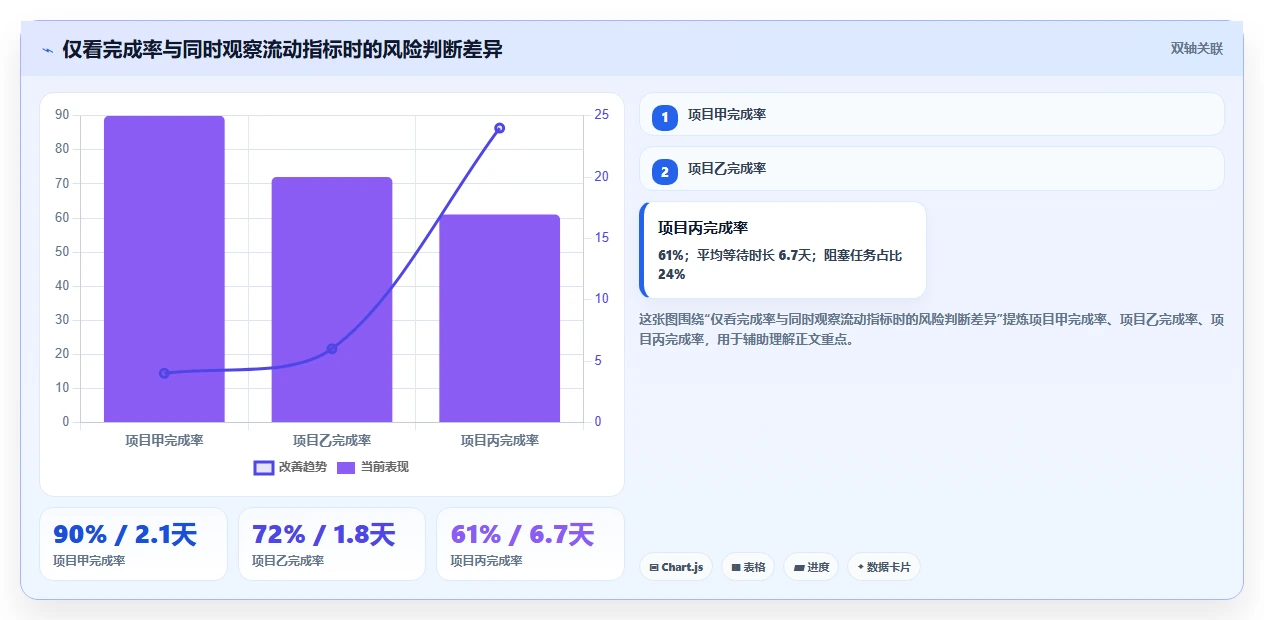Click the 改善趋势 legend color box

point(264,467)
